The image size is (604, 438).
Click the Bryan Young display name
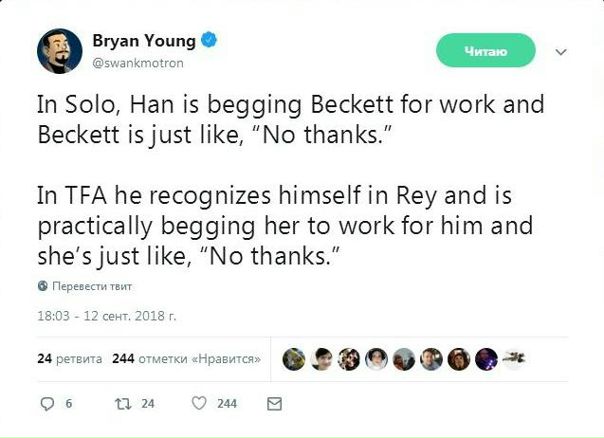146,42
